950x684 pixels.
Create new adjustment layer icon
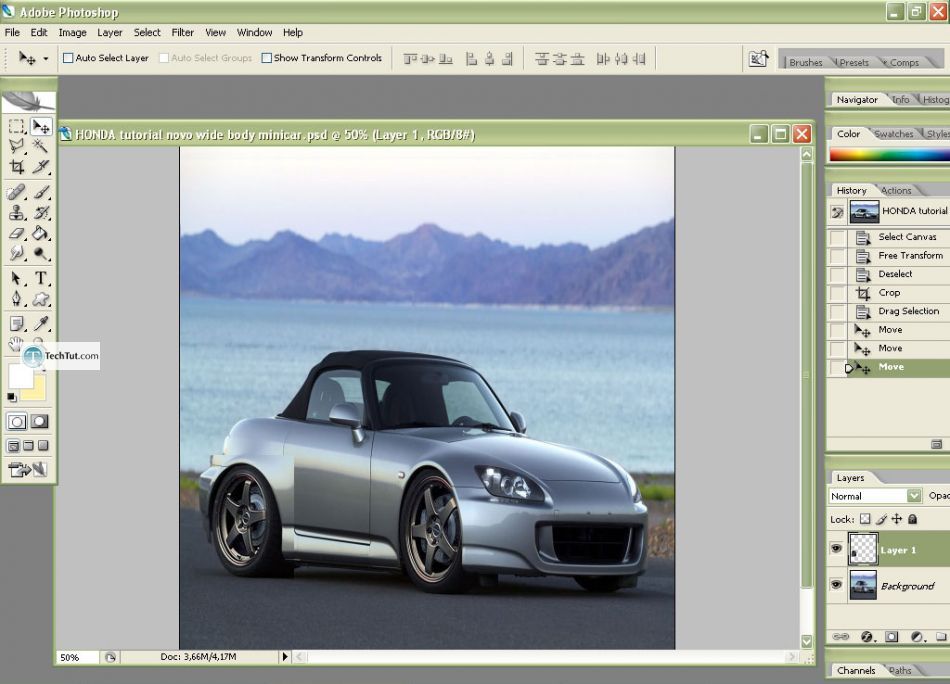click(916, 637)
